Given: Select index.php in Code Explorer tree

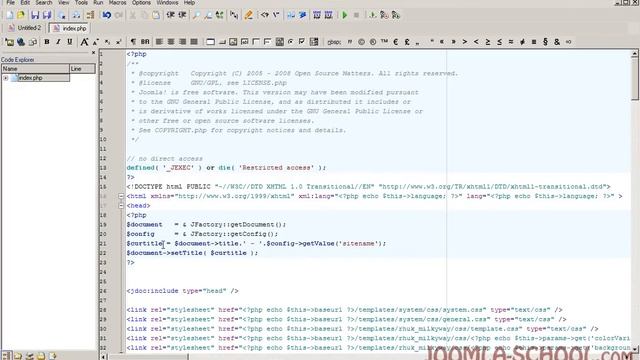Looking at the screenshot, I should pyautogui.click(x=31, y=78).
